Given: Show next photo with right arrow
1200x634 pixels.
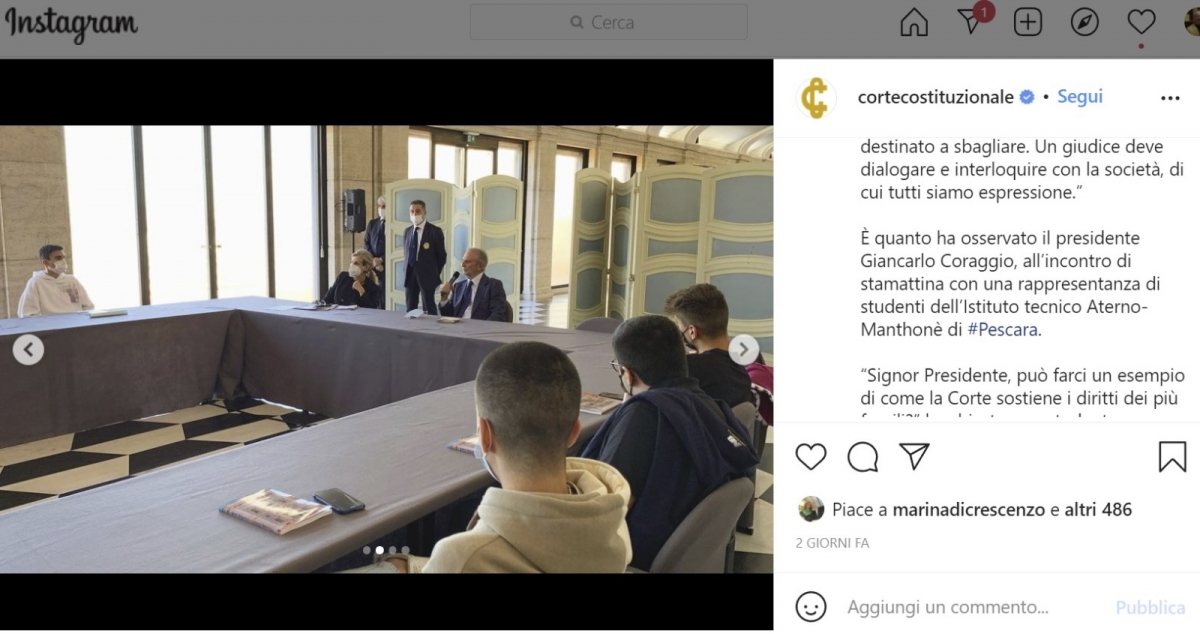Looking at the screenshot, I should point(743,350).
